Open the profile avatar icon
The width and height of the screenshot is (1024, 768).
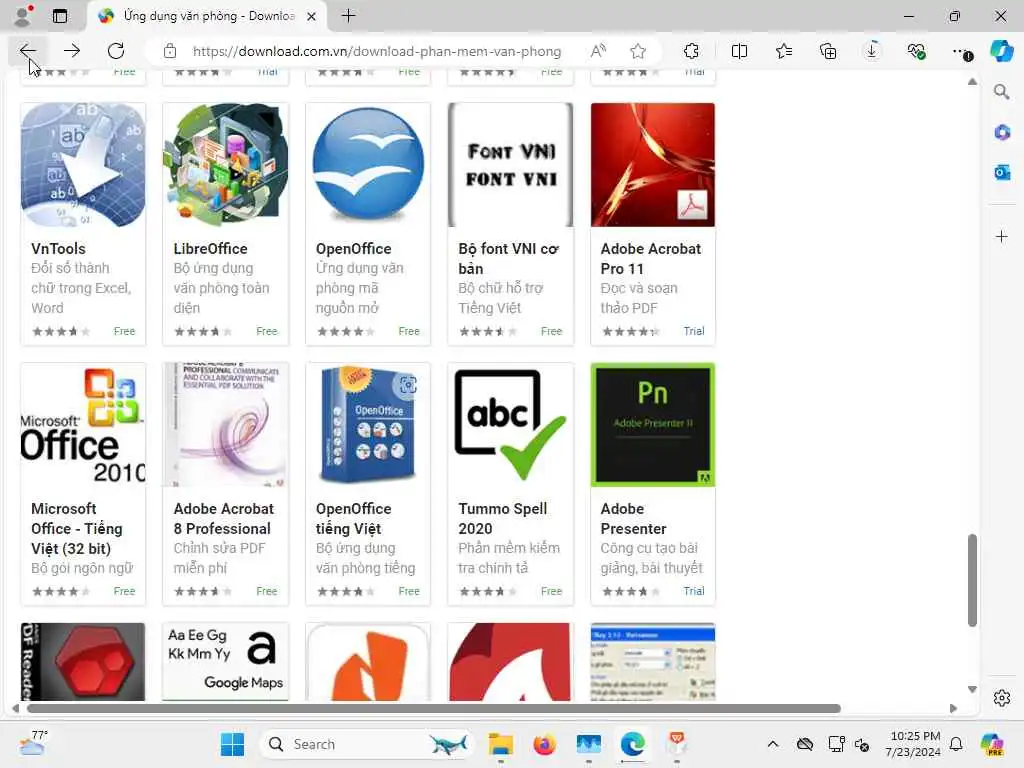coord(24,16)
